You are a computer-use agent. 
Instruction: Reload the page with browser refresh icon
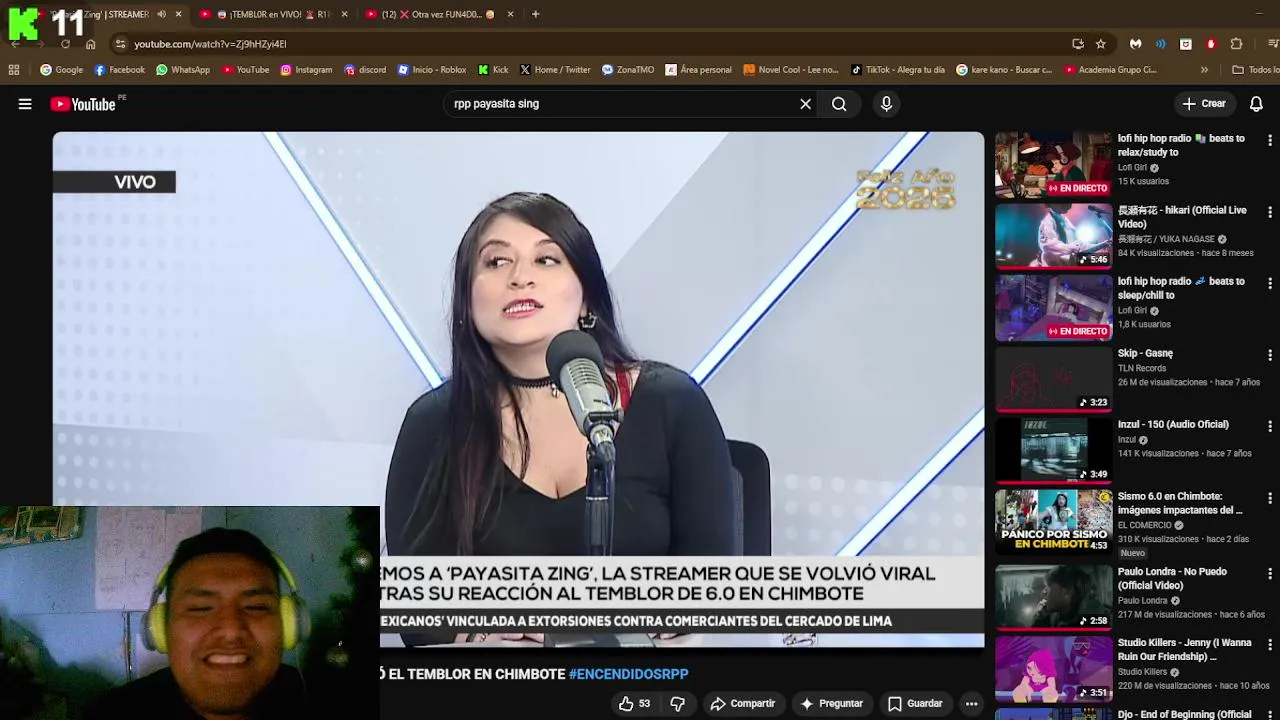[65, 44]
